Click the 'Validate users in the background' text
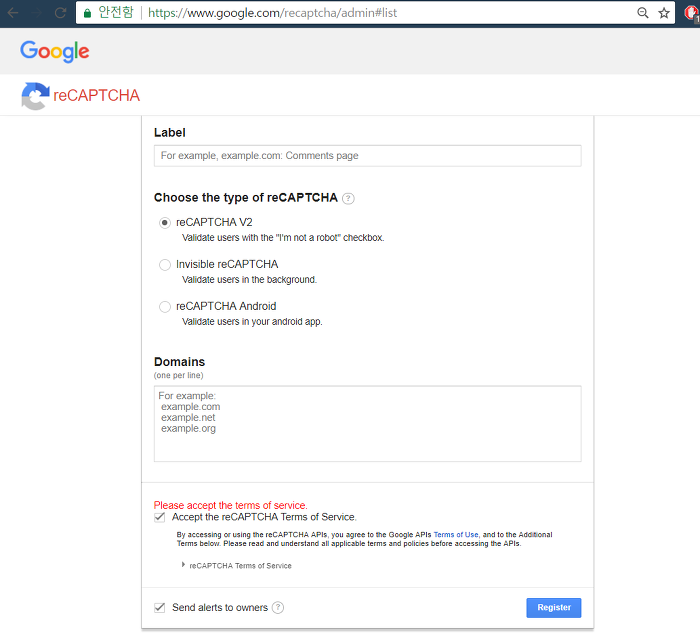 tap(249, 279)
